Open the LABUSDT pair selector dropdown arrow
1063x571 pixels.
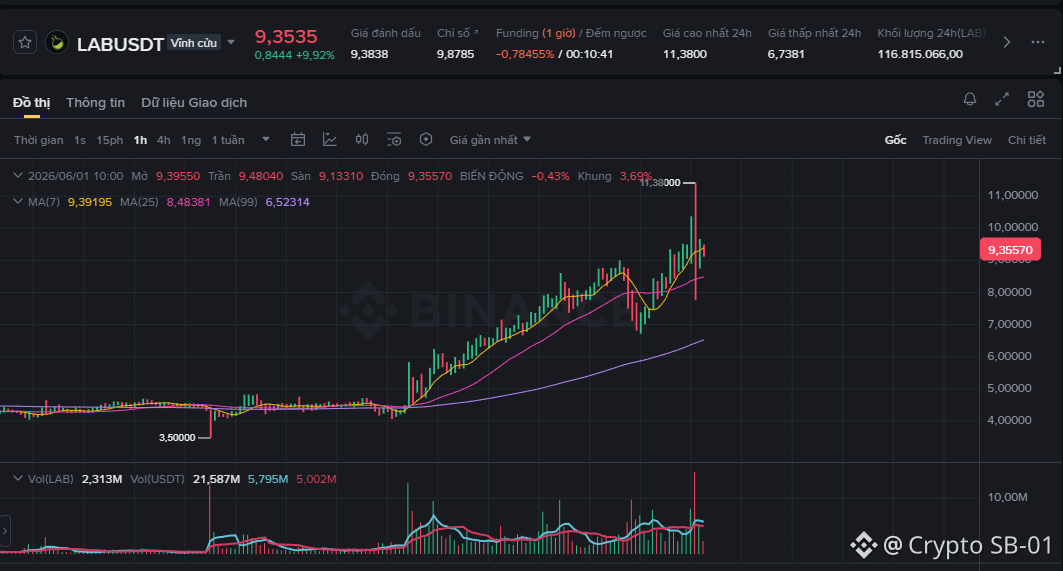[231, 42]
